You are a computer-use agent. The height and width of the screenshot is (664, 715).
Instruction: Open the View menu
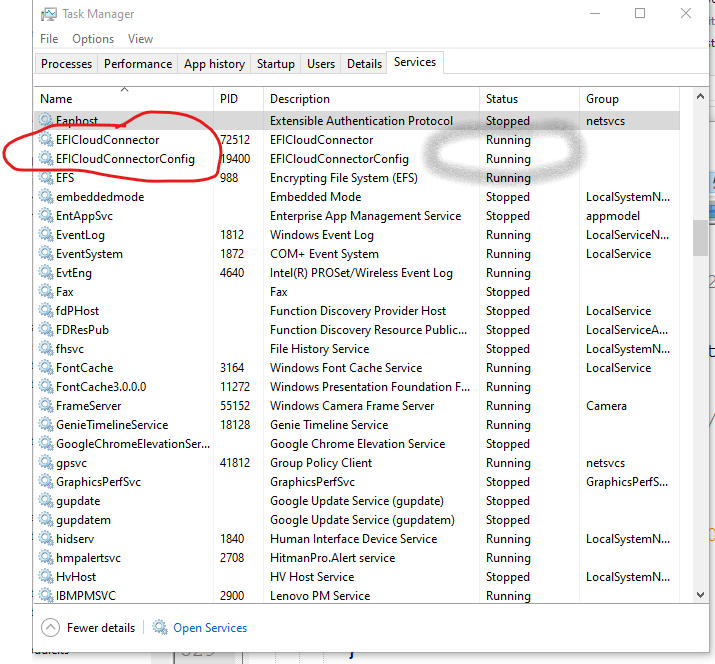point(140,39)
